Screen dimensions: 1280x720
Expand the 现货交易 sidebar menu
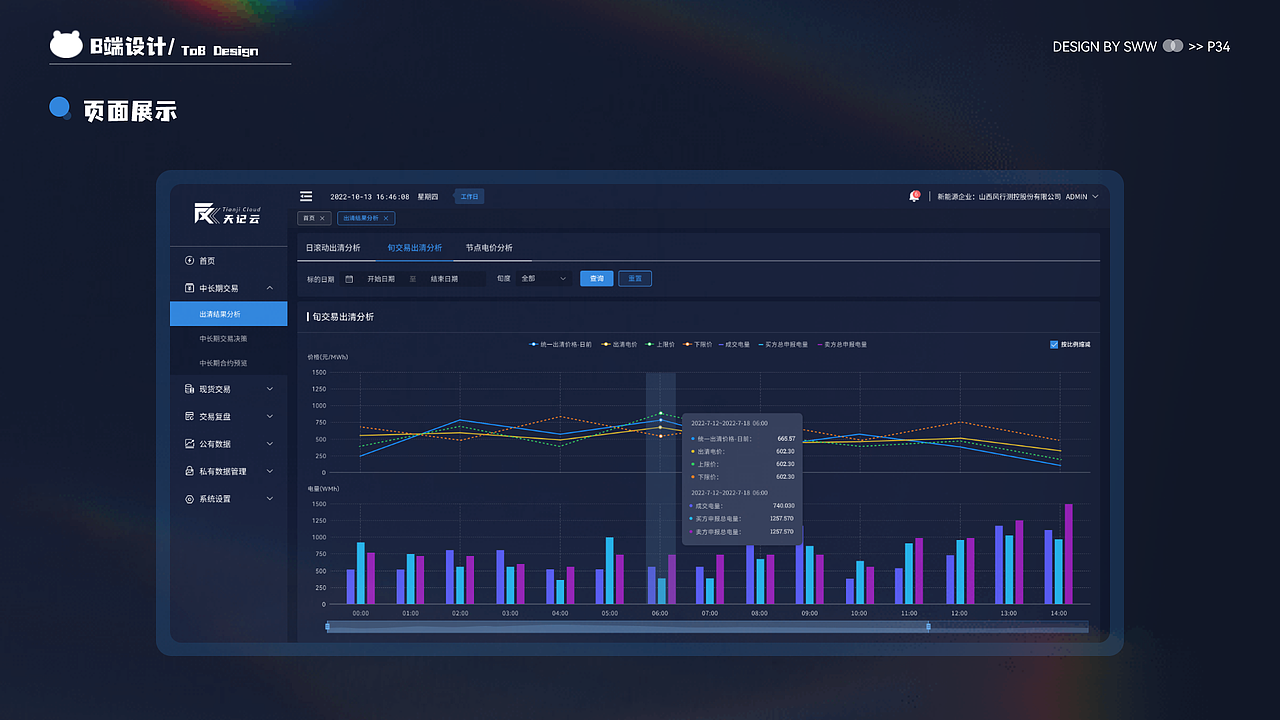coord(270,389)
